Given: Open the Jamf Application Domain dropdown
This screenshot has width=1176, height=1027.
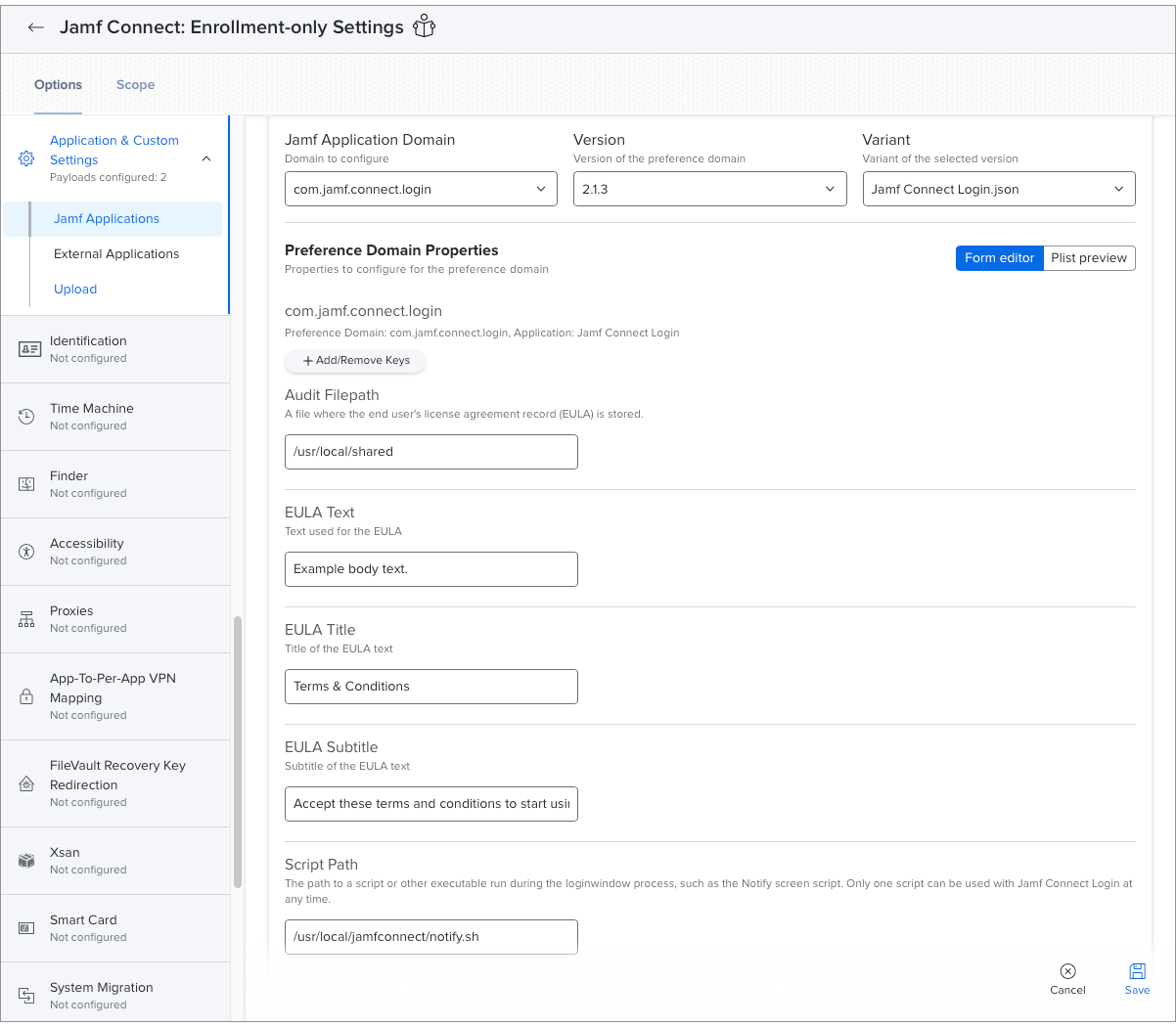Looking at the screenshot, I should pyautogui.click(x=421, y=189).
